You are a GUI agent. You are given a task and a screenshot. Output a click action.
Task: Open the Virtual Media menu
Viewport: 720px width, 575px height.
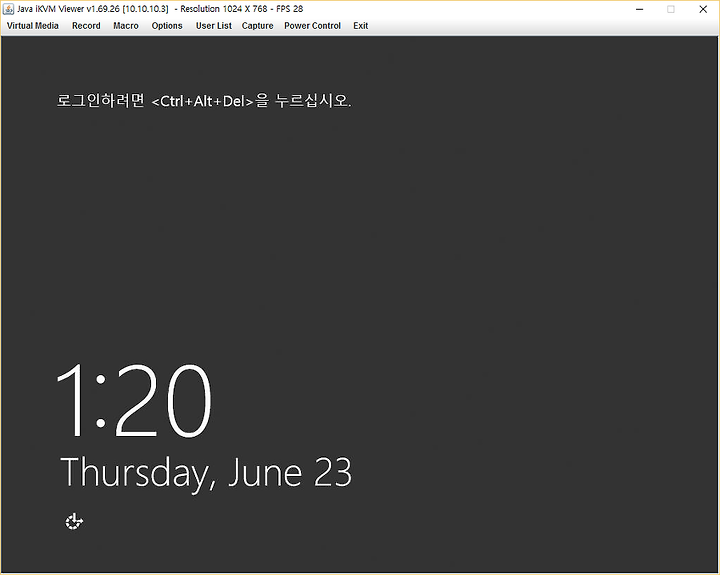click(33, 26)
